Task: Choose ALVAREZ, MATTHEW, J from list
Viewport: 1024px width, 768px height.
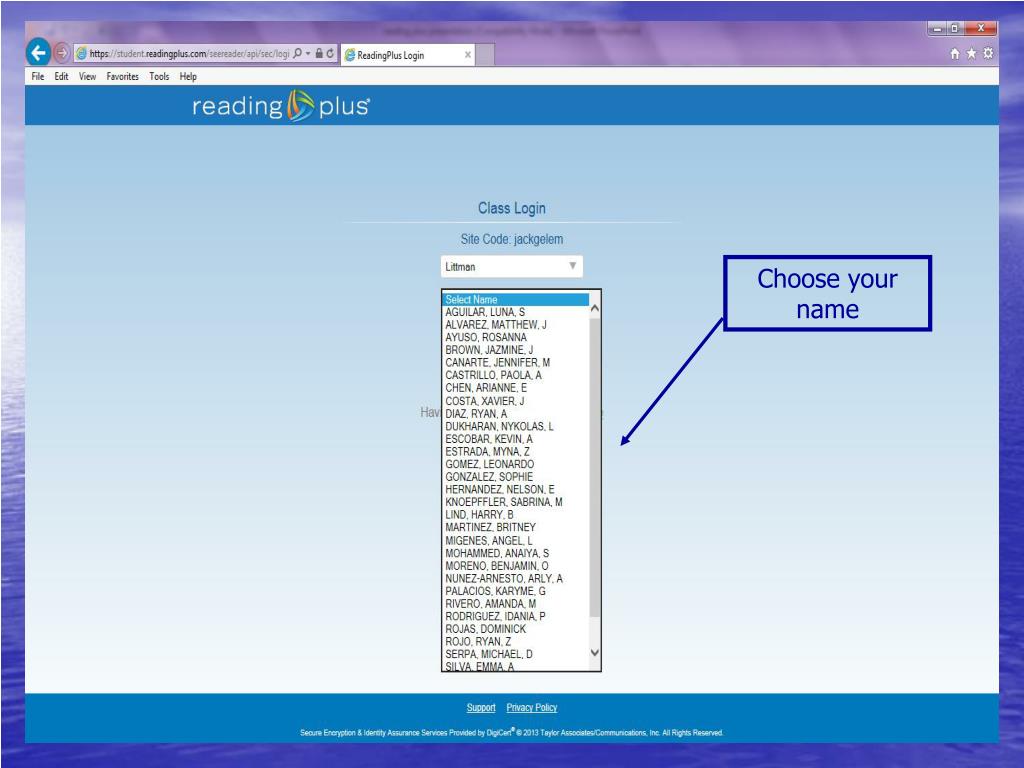Action: (x=515, y=325)
